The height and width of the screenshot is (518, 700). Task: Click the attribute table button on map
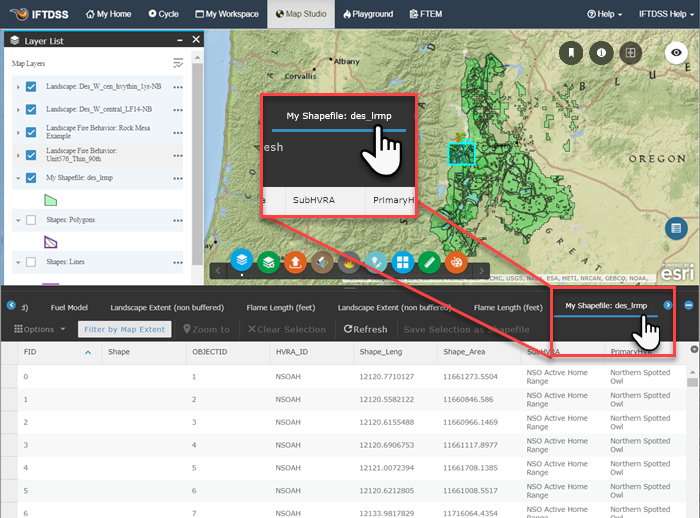(676, 228)
